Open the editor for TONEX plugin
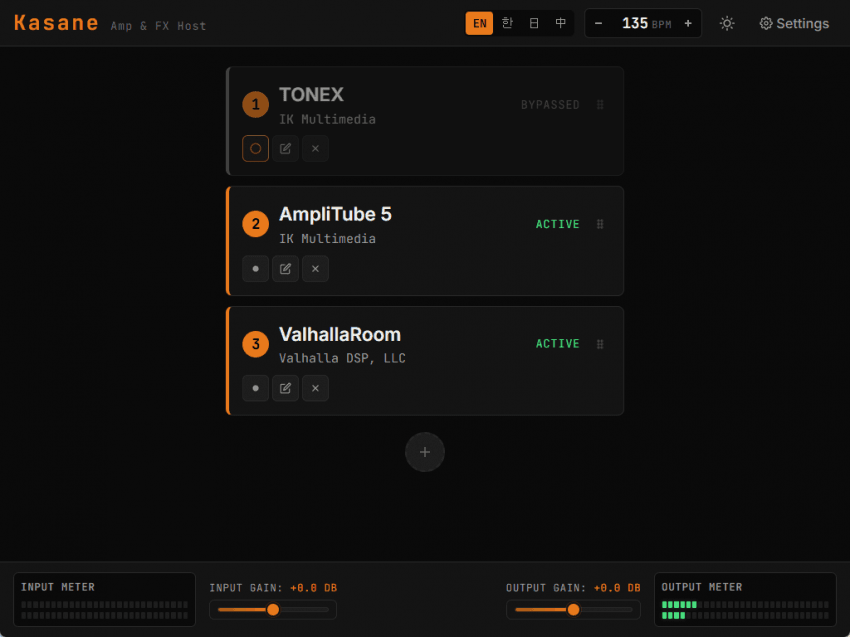Screen dimensions: 850x637 285,149
